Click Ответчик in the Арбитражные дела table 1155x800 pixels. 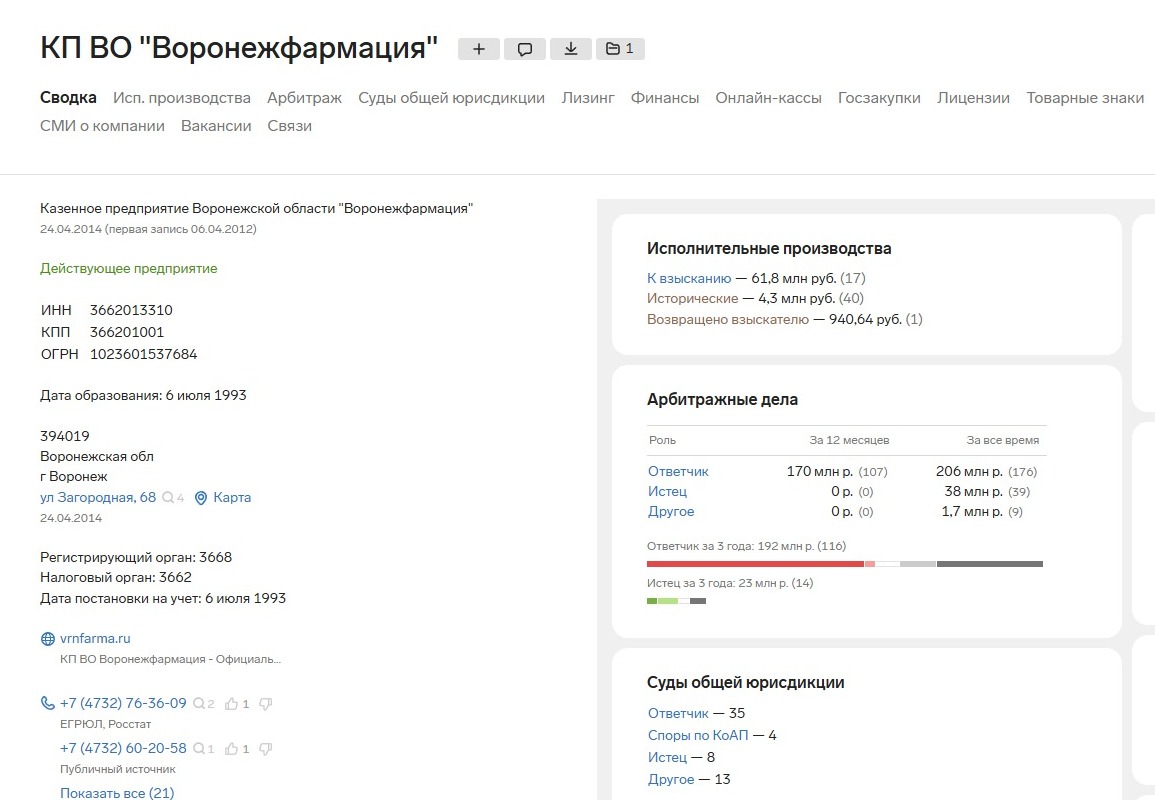click(678, 471)
